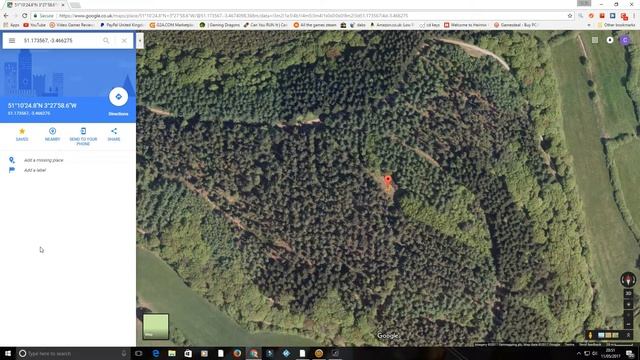The height and width of the screenshot is (360, 640).
Task: Share this location
Action: [x=114, y=134]
